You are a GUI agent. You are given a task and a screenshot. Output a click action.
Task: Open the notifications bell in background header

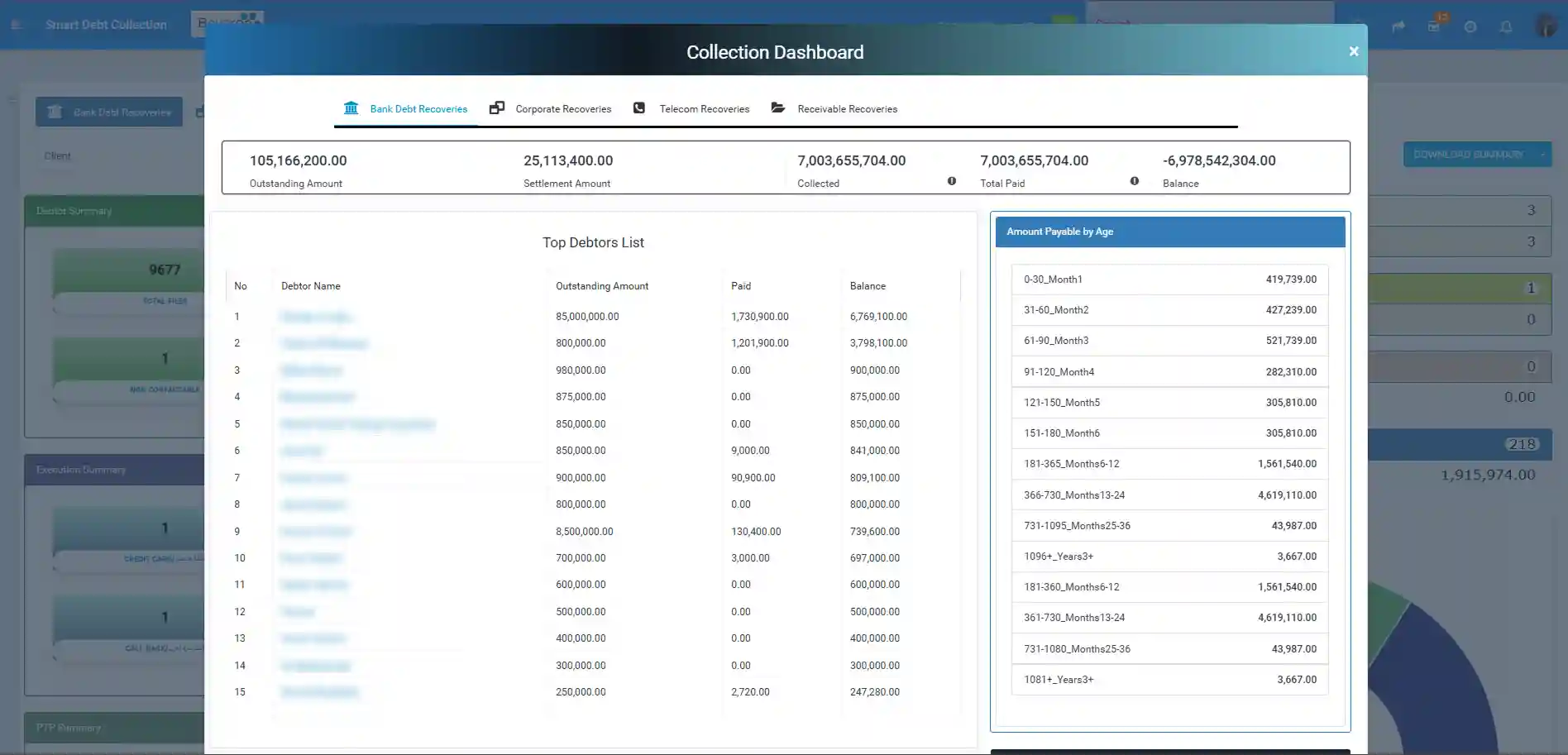[1506, 26]
